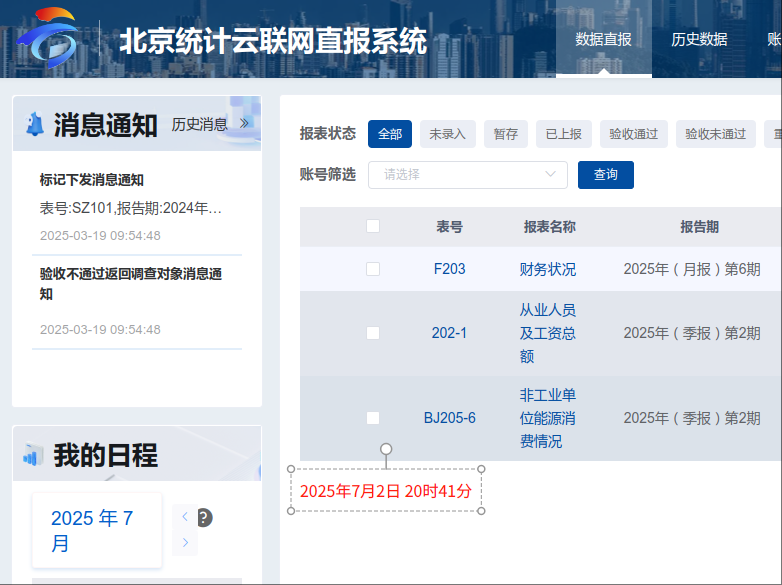
Task: Select 已上报 report status filter
Action: (564, 134)
